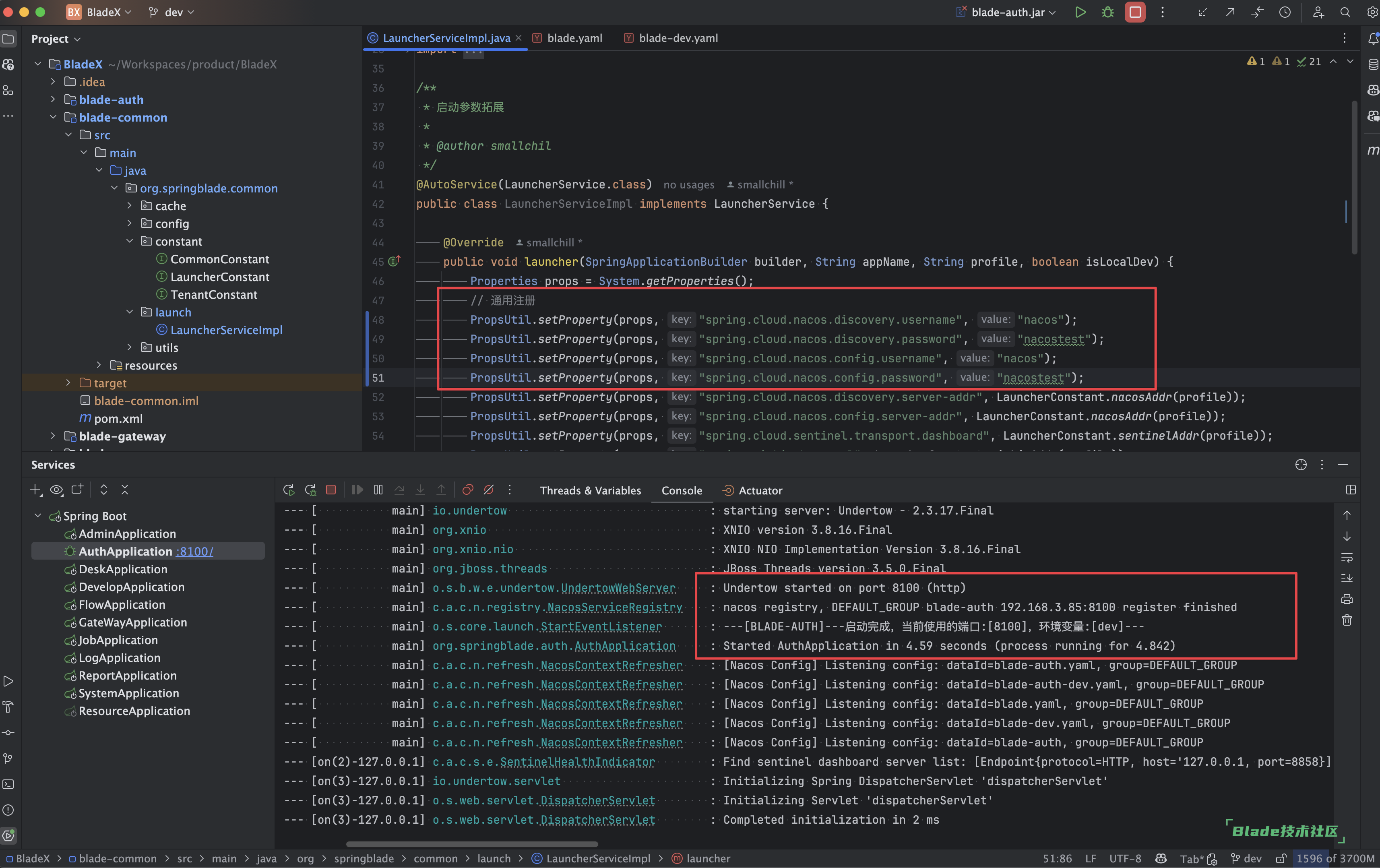Open the Run tool window icon
1380x868 pixels.
[8, 681]
